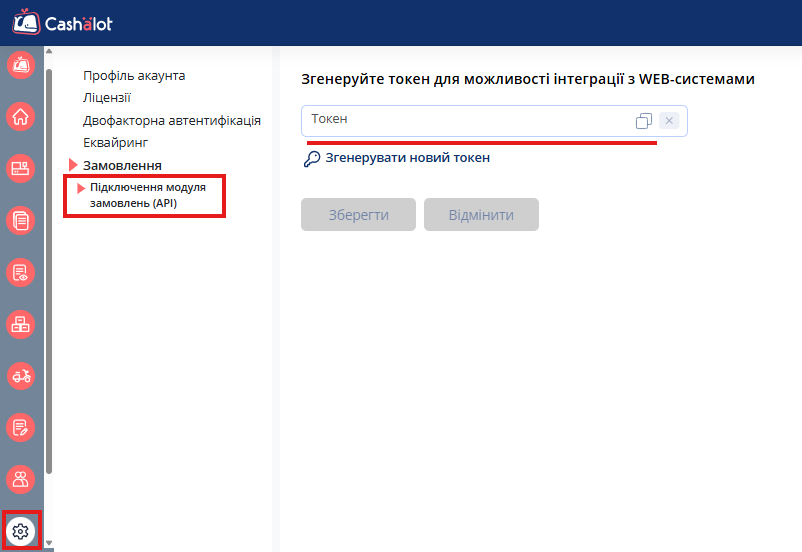Open the POS terminal sidebar icon

(x=20, y=169)
